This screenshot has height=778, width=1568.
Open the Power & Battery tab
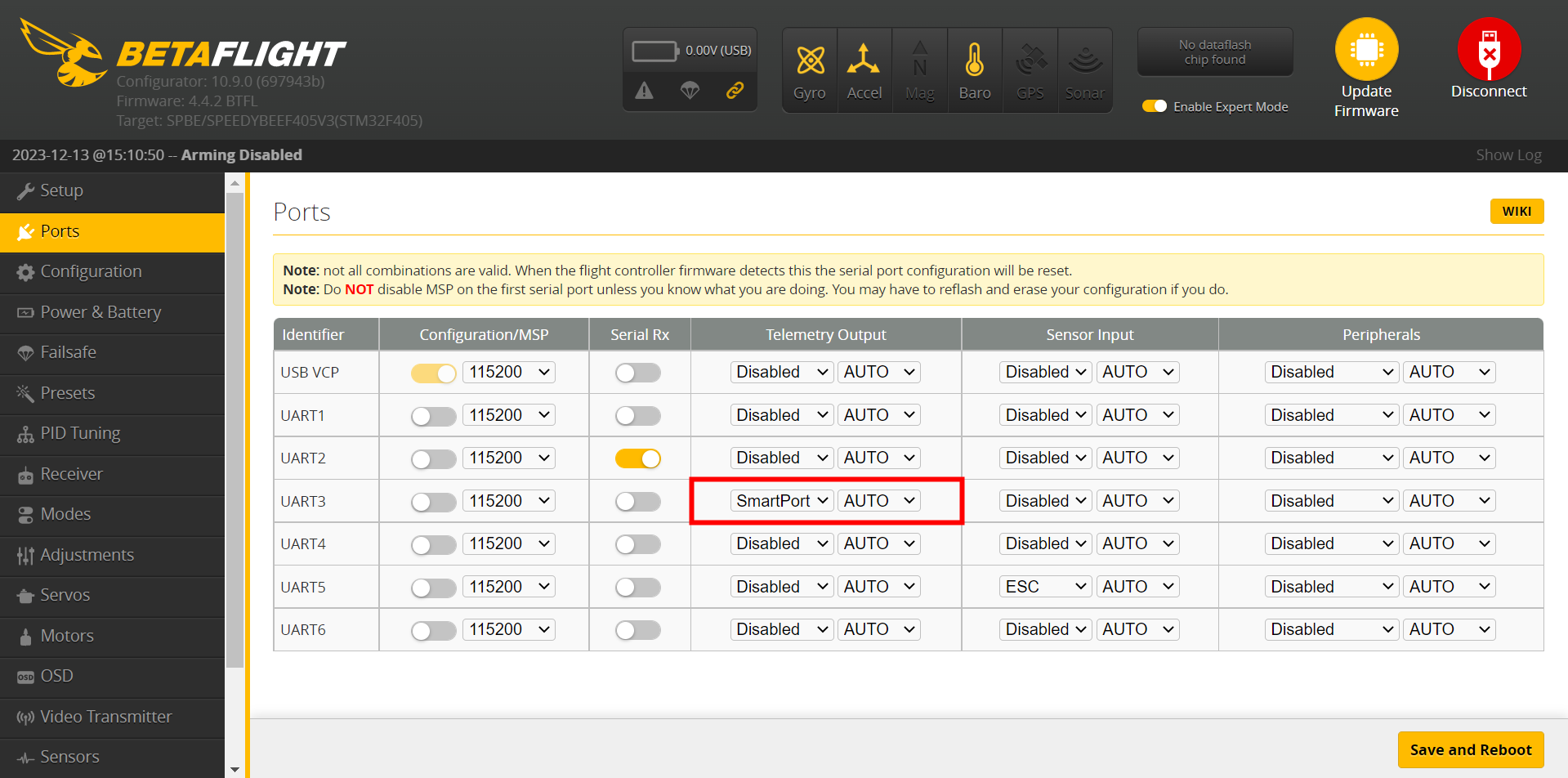[113, 313]
